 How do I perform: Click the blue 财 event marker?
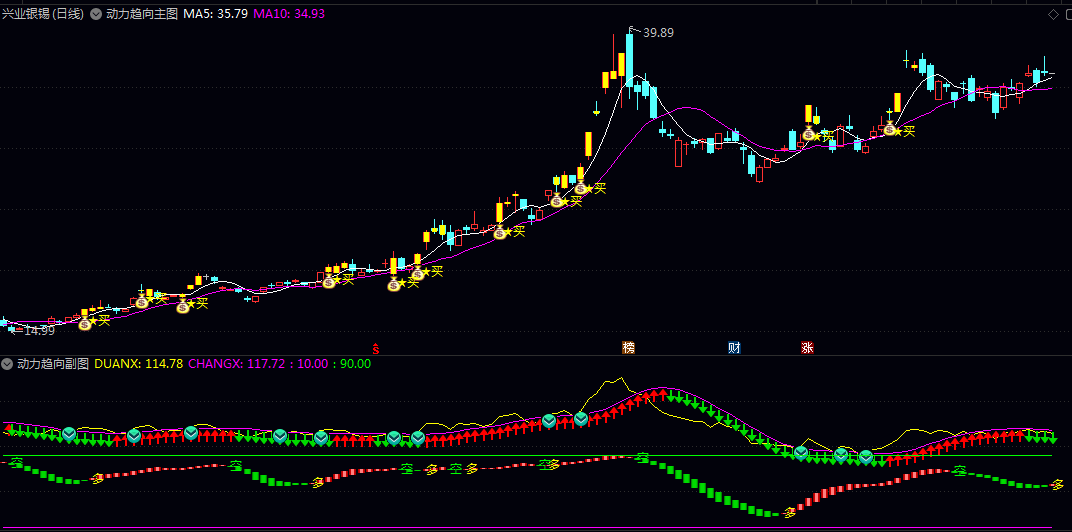734,348
